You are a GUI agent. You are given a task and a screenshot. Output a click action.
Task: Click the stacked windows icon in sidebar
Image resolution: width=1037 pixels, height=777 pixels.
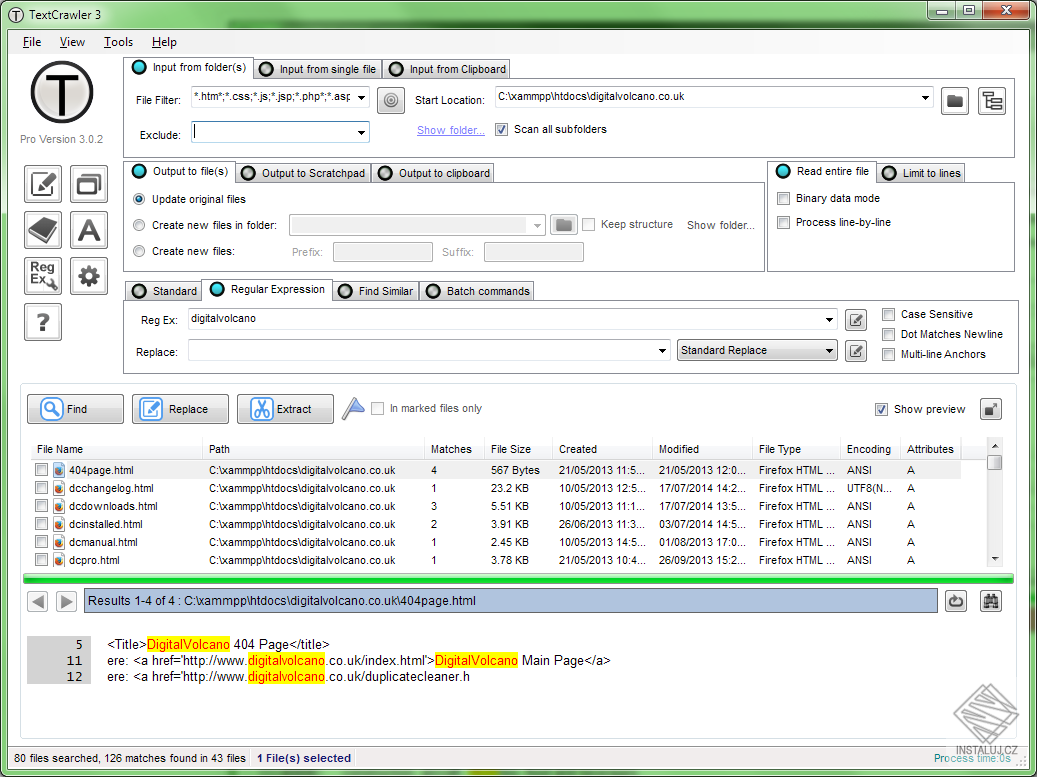click(89, 184)
